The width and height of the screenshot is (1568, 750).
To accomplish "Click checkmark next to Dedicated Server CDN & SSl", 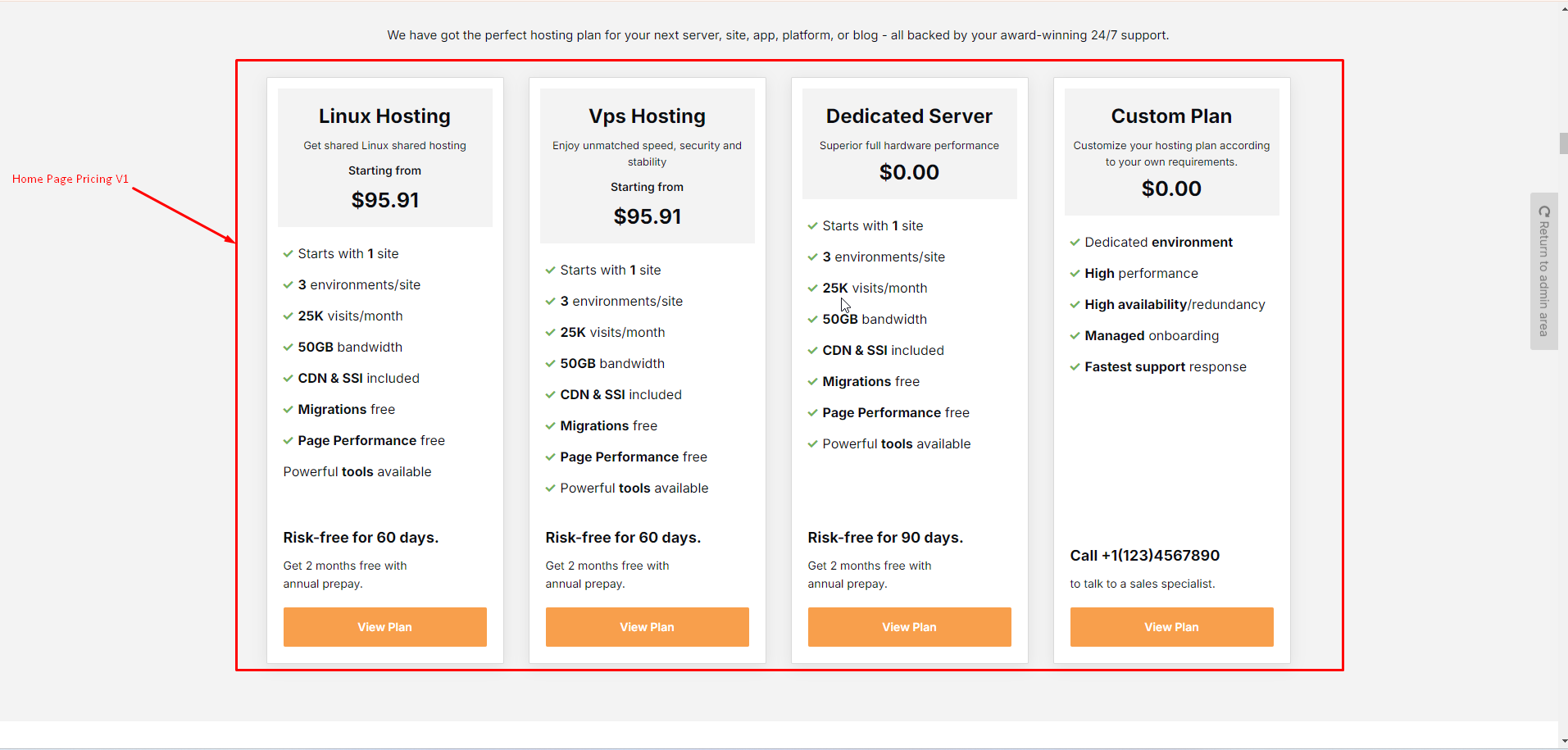I will coord(812,351).
